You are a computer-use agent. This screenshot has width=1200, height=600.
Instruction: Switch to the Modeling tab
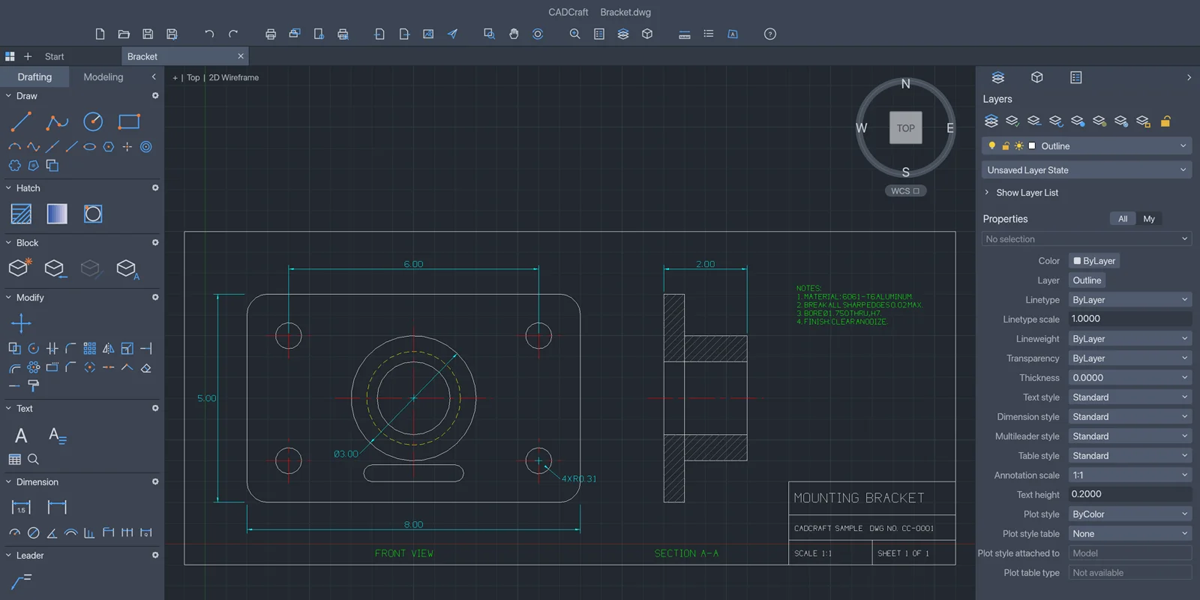tap(103, 77)
